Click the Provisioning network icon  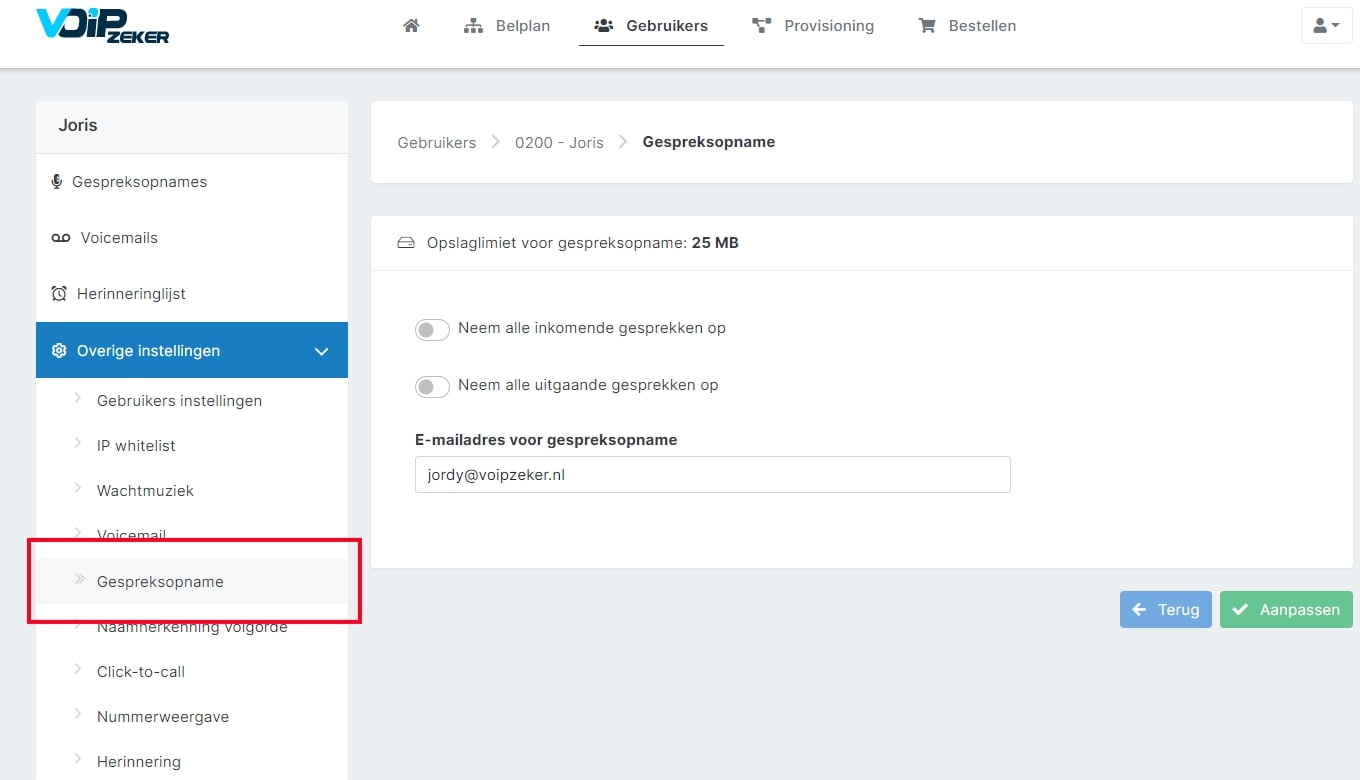(762, 26)
